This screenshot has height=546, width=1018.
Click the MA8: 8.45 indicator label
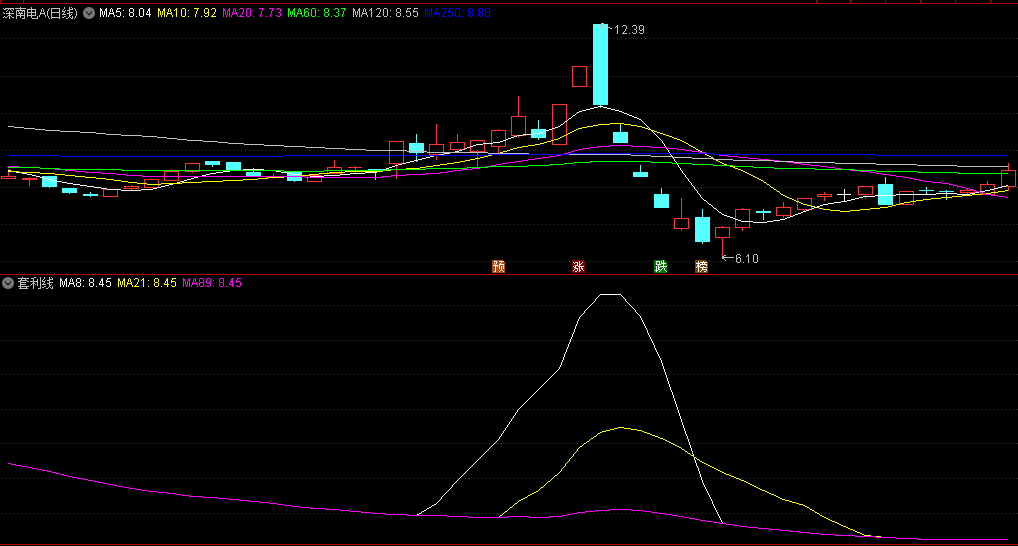[x=85, y=283]
